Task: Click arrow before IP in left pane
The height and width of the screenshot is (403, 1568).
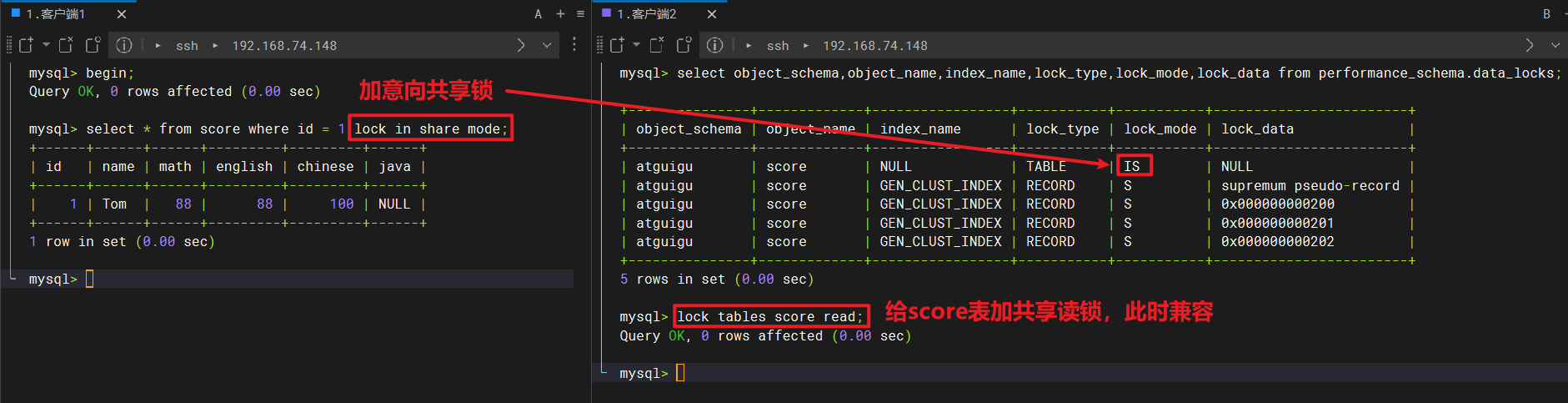Action: tap(215, 46)
